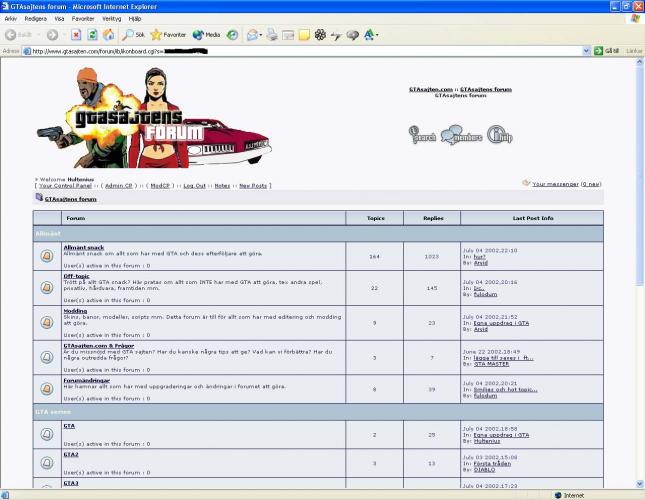Click the page's vertical scrollbar down arrow
The image size is (645, 500).
(639, 484)
